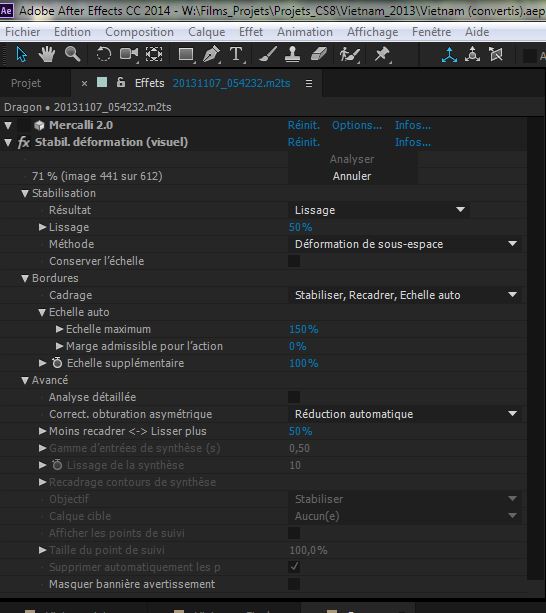Select the Zoom magnifier tool

pyautogui.click(x=73, y=54)
